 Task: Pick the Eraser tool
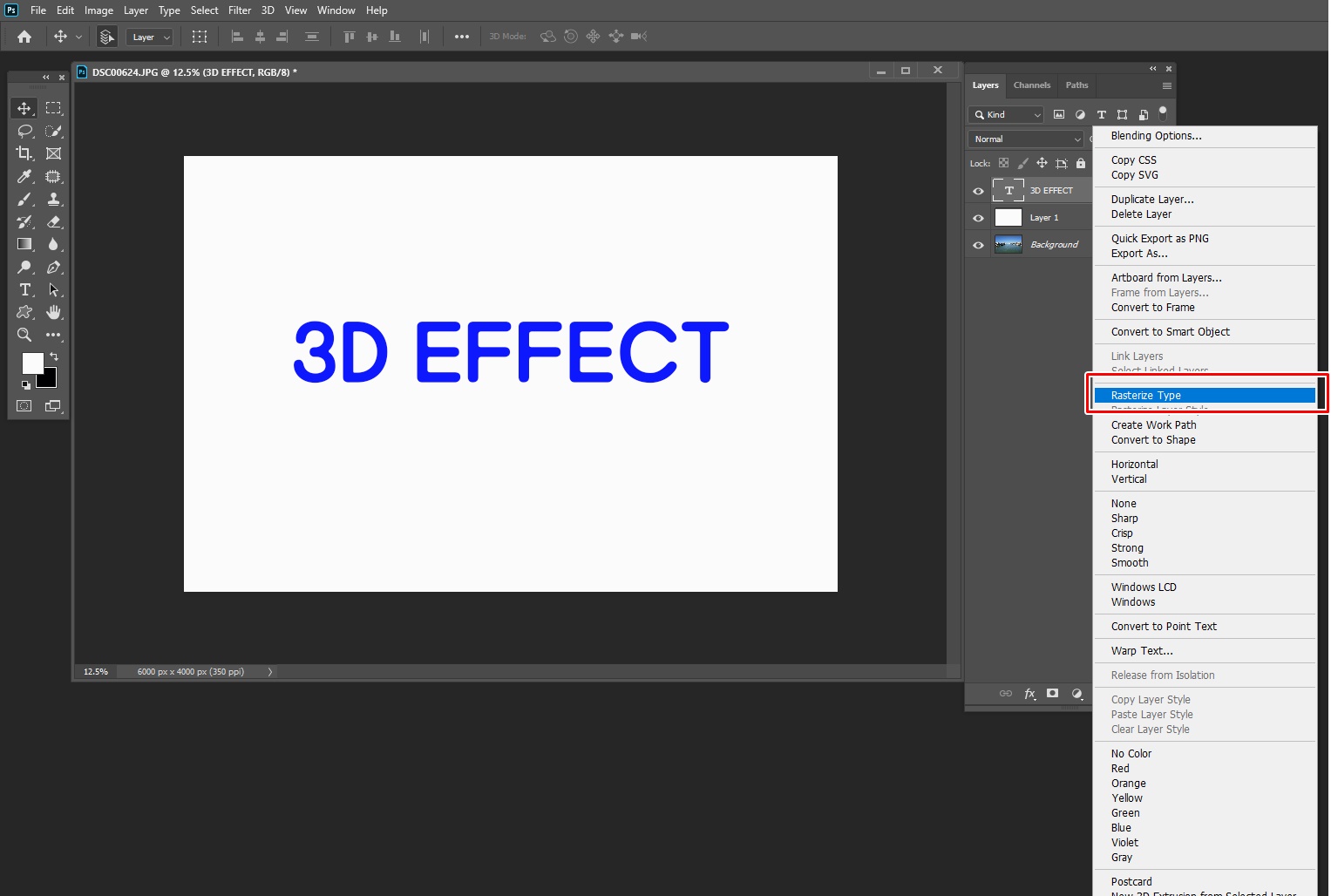pyautogui.click(x=54, y=221)
